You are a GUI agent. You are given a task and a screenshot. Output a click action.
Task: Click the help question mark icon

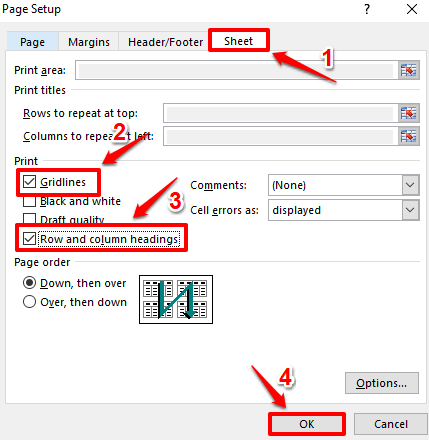click(x=367, y=9)
